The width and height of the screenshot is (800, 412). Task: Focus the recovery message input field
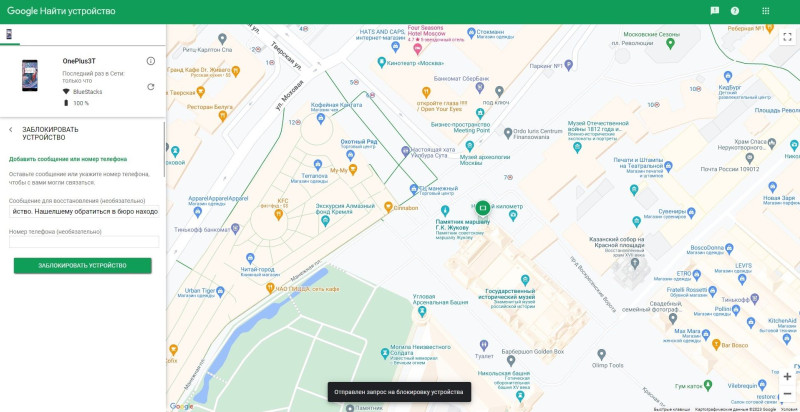click(x=84, y=211)
